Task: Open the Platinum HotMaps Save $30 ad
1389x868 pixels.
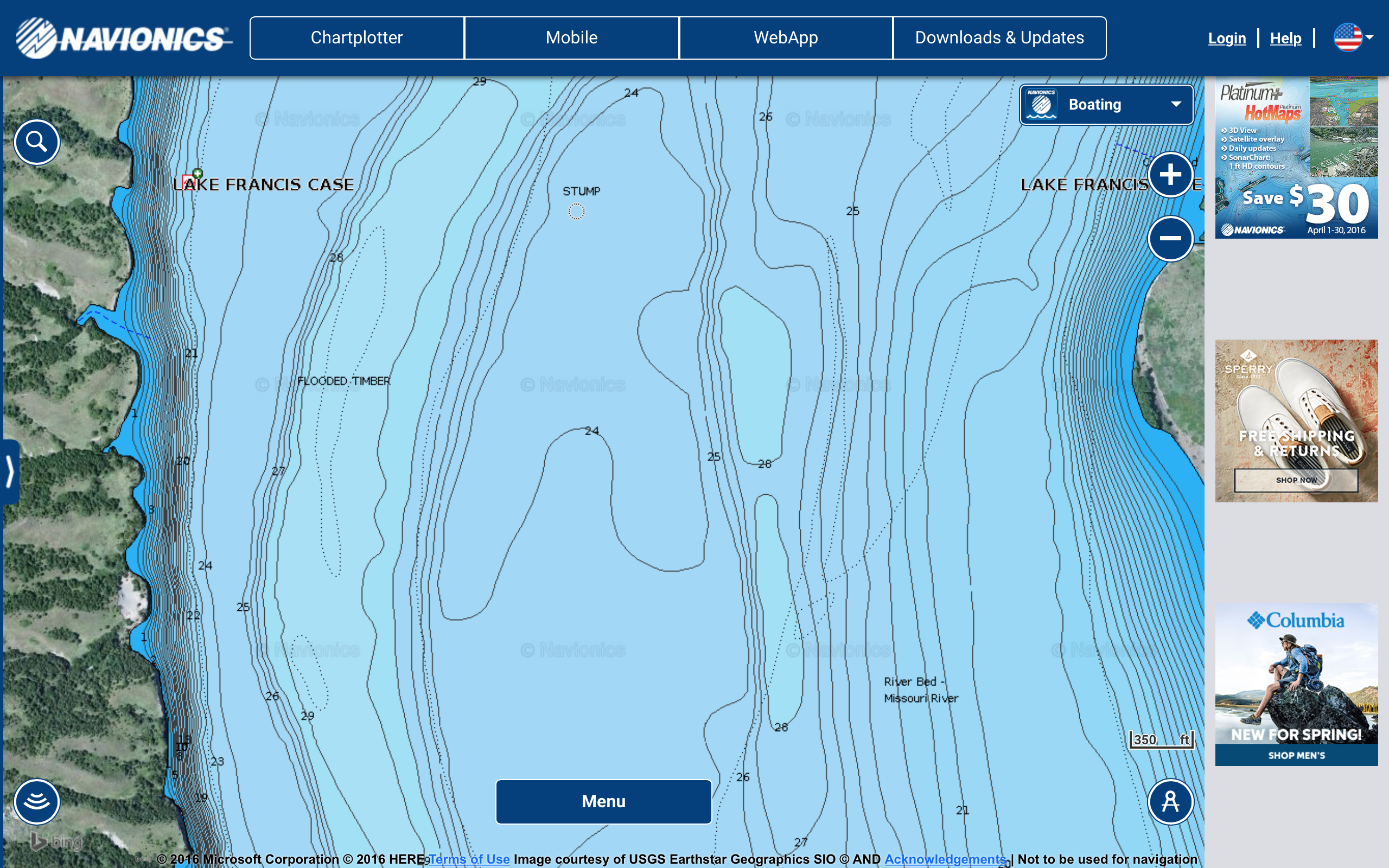Action: click(1296, 157)
